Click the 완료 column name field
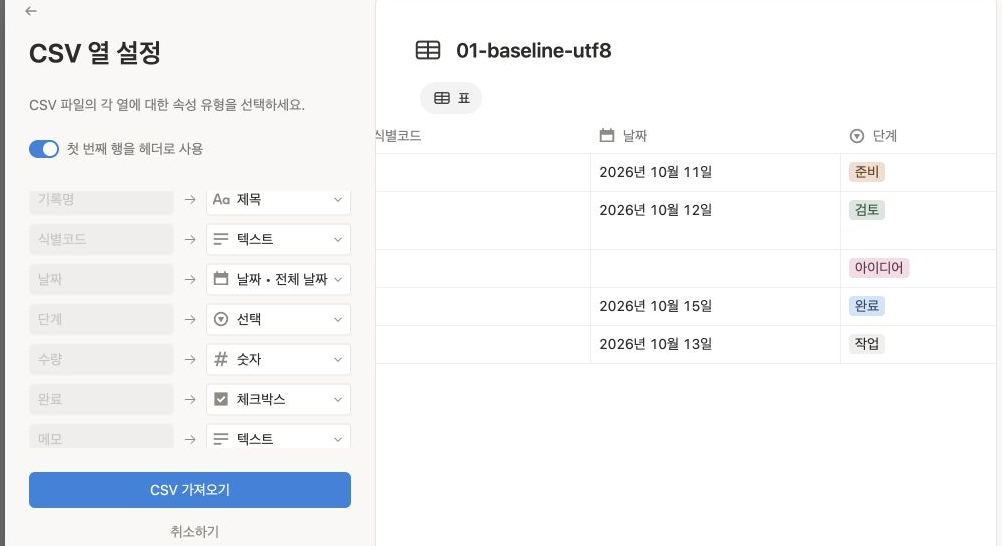1002x546 pixels. (101, 399)
